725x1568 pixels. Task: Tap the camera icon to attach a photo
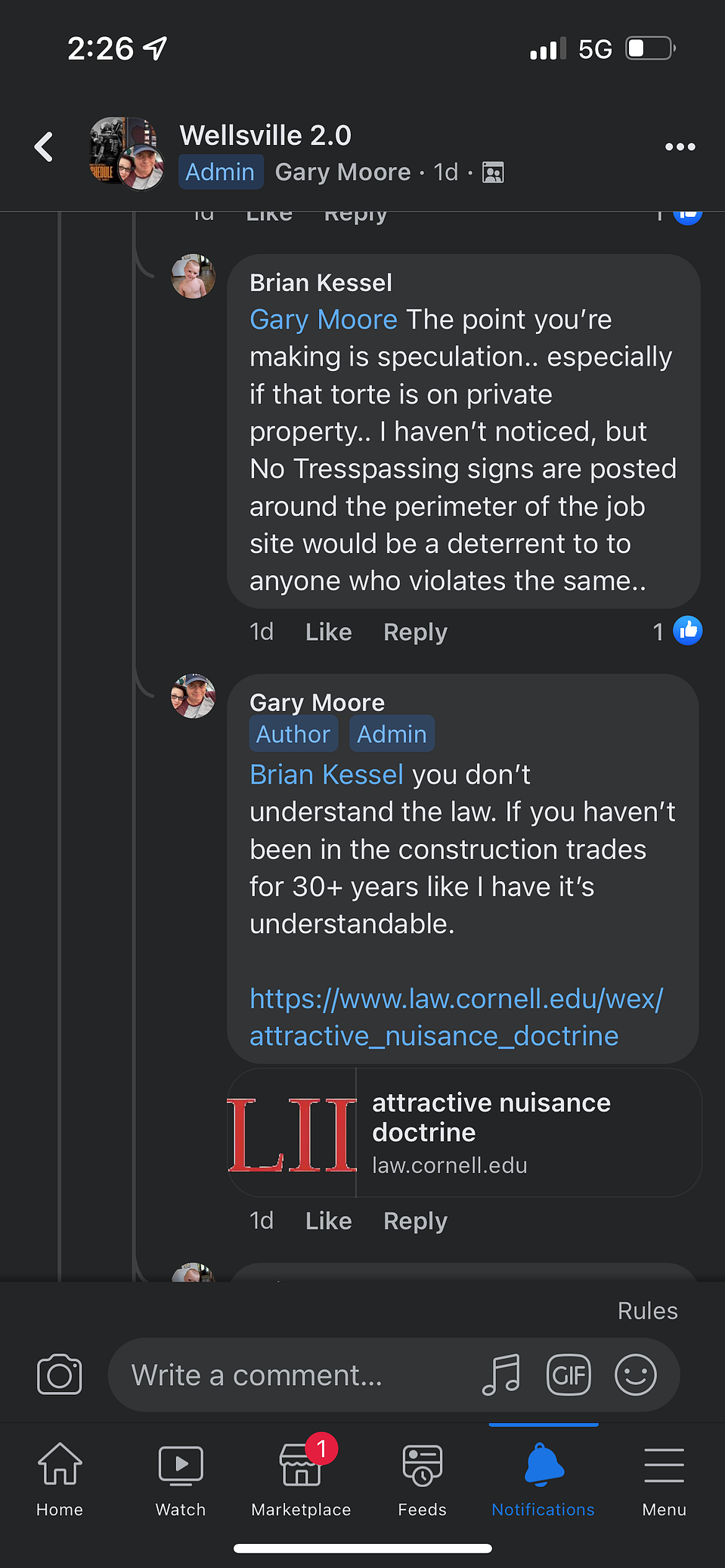(59, 1375)
